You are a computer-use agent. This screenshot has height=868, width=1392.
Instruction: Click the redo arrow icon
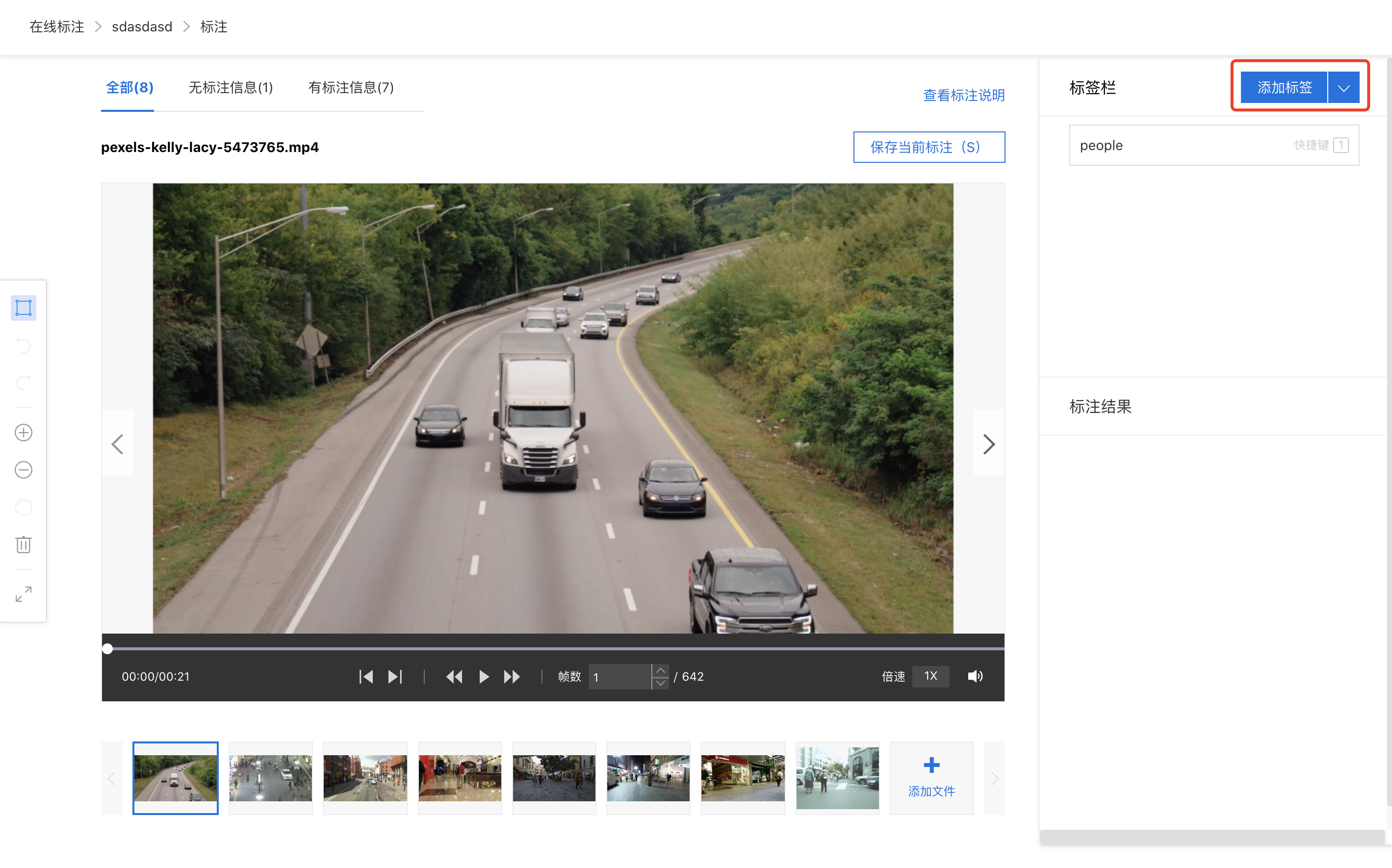[x=24, y=383]
